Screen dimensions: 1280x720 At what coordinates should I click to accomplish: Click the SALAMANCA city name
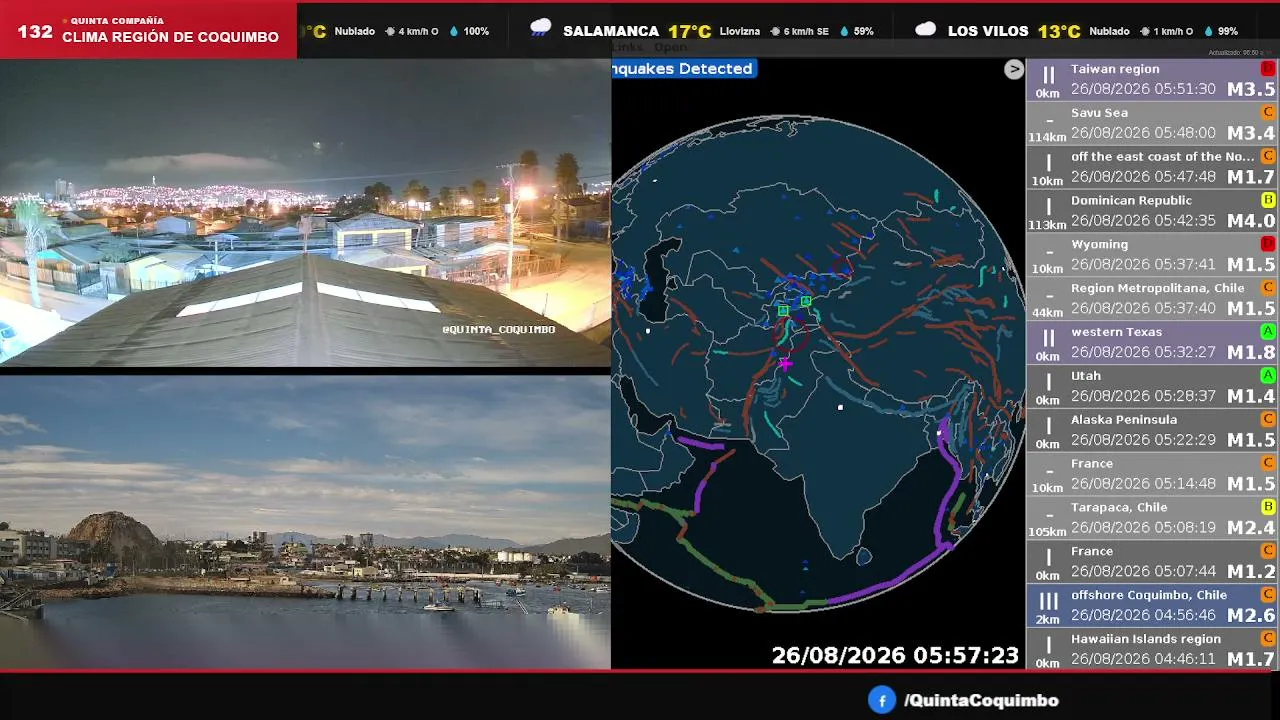point(611,31)
